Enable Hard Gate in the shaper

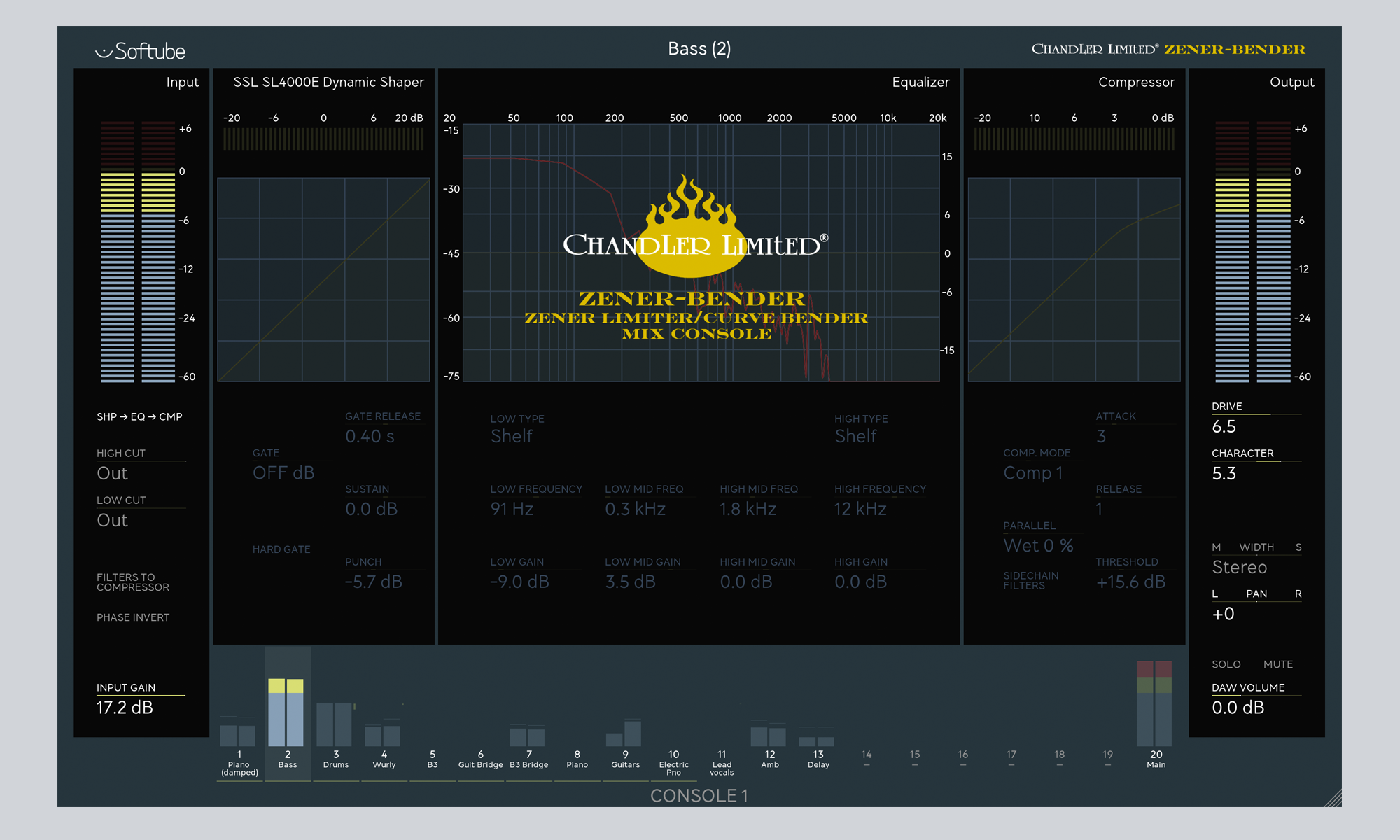click(x=281, y=549)
